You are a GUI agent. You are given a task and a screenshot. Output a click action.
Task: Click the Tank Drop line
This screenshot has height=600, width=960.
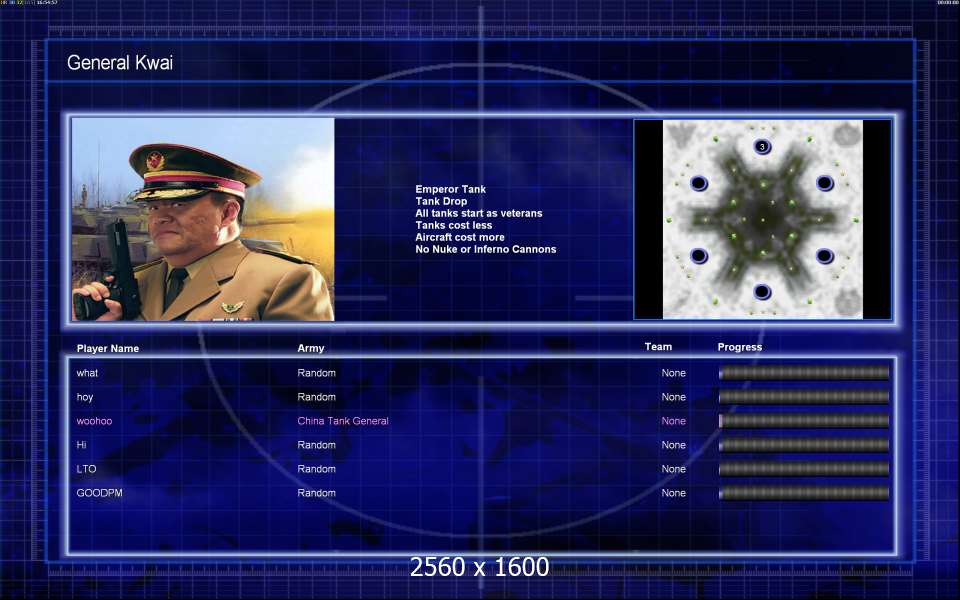[x=441, y=201]
